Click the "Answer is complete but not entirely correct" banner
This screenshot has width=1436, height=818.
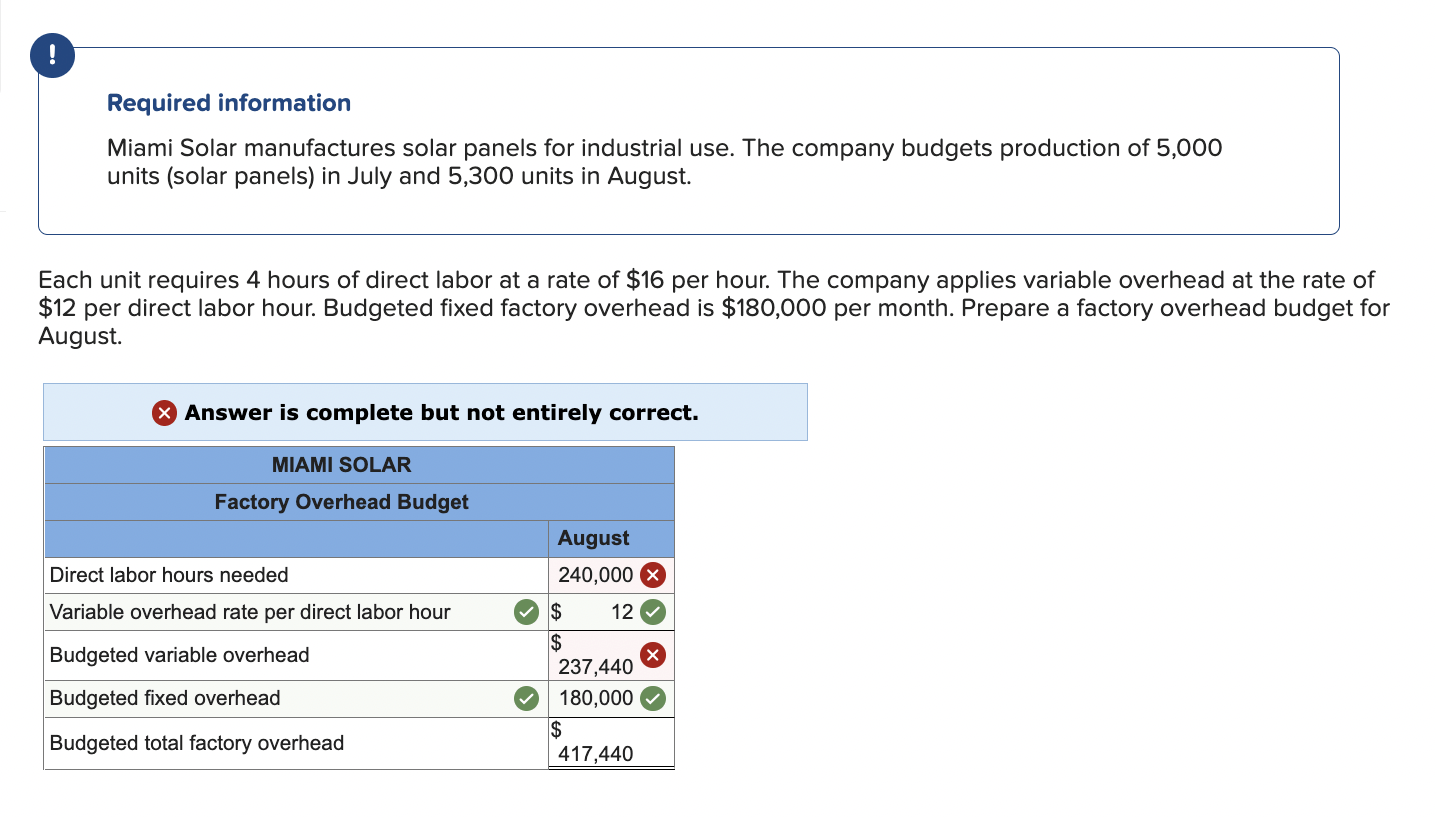pyautogui.click(x=441, y=413)
